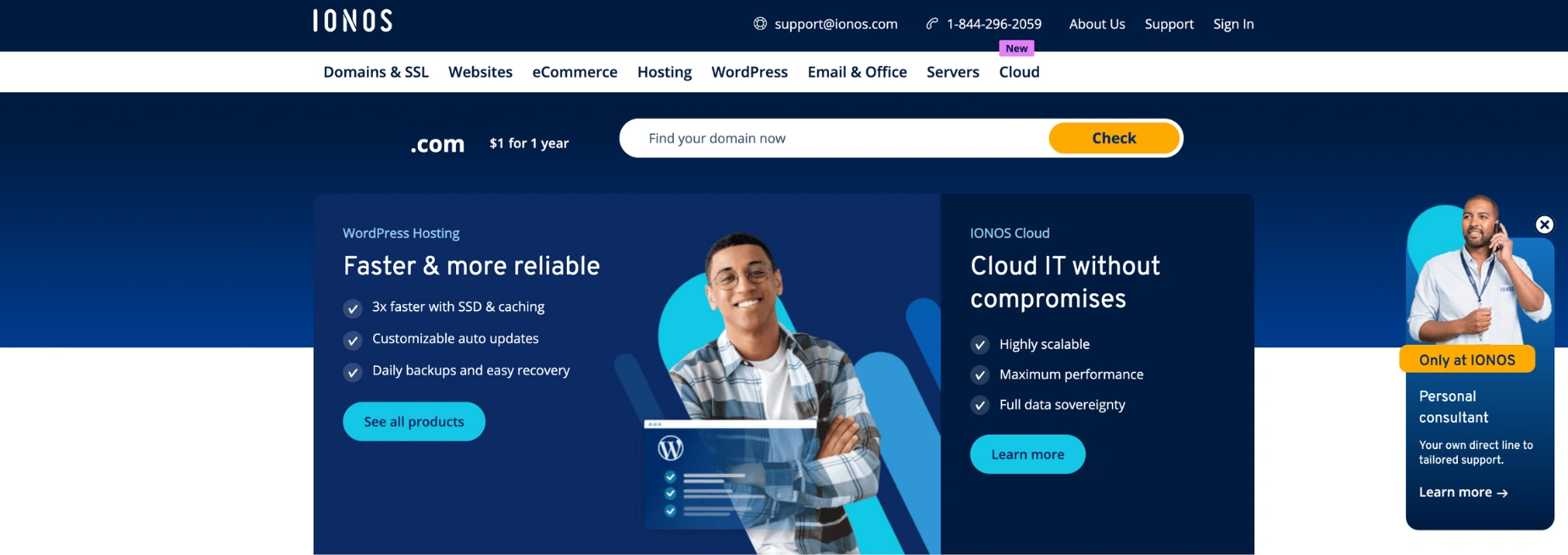The width and height of the screenshot is (1568, 555).
Task: Click checkmark icon next to 3x faster with SSD
Action: [353, 308]
